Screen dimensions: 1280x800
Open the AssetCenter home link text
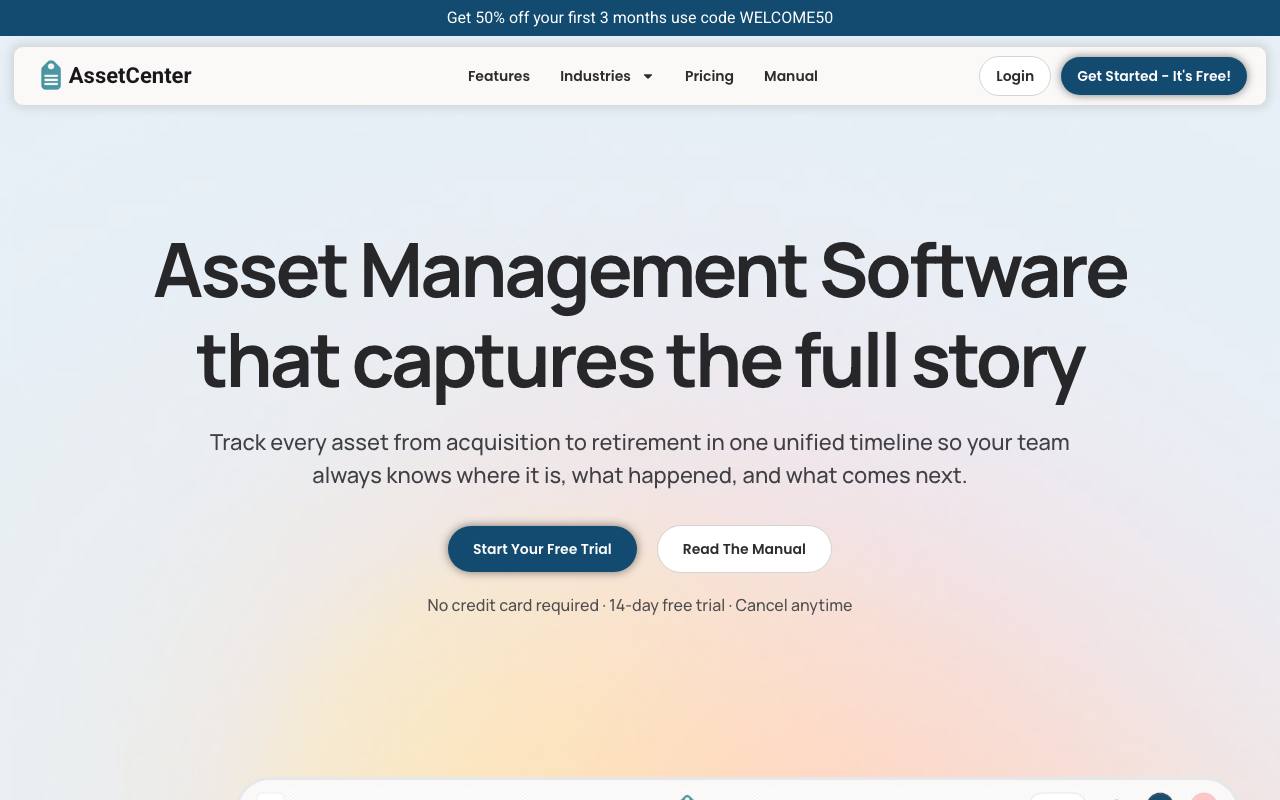tap(130, 75)
